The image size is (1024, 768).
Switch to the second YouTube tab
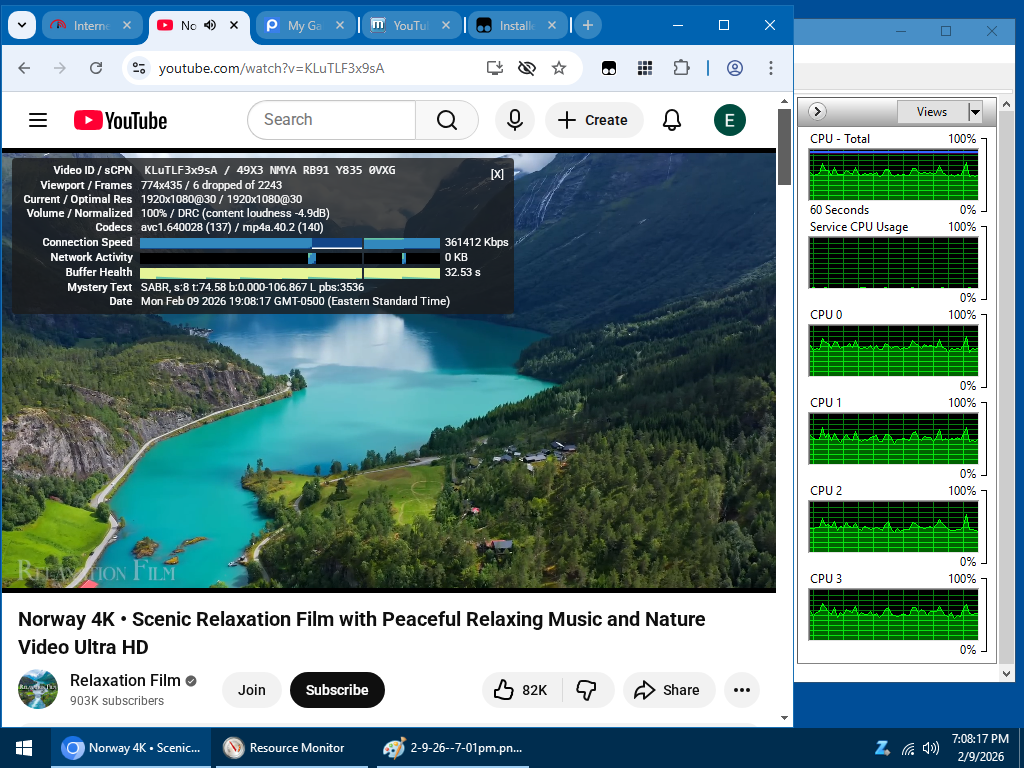[410, 25]
